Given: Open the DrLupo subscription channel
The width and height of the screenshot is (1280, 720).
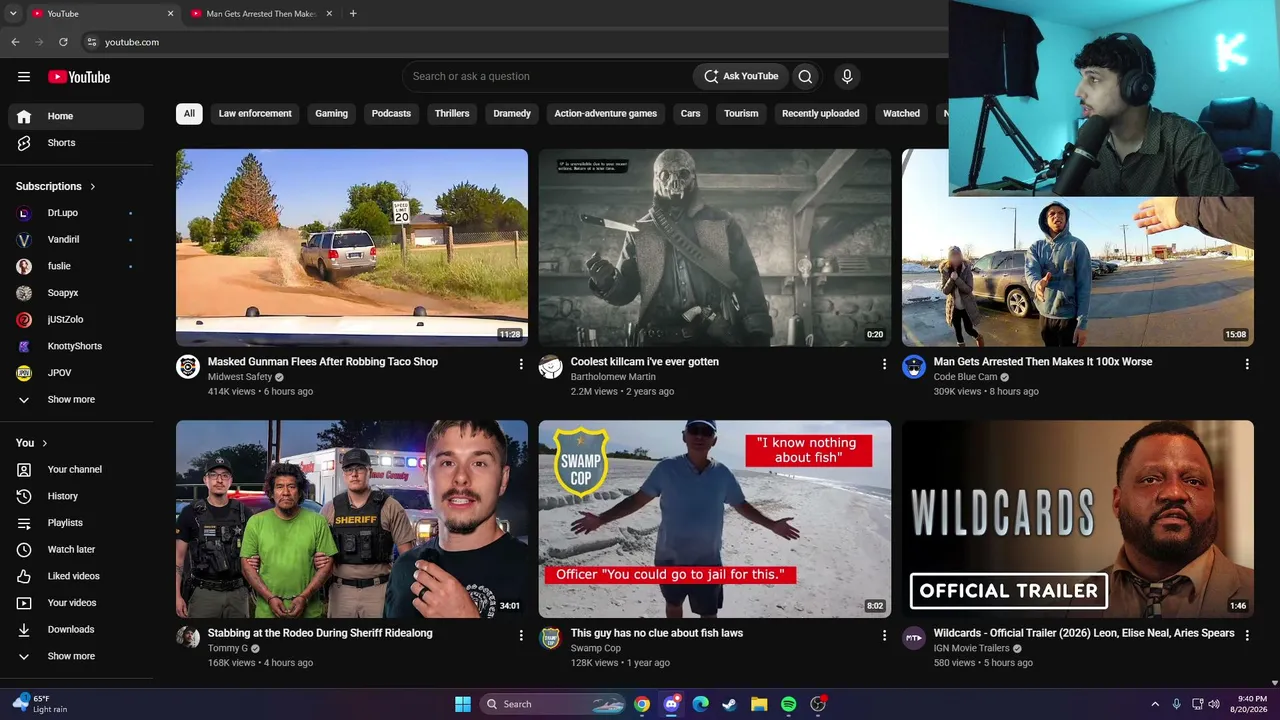Looking at the screenshot, I should point(76,213).
